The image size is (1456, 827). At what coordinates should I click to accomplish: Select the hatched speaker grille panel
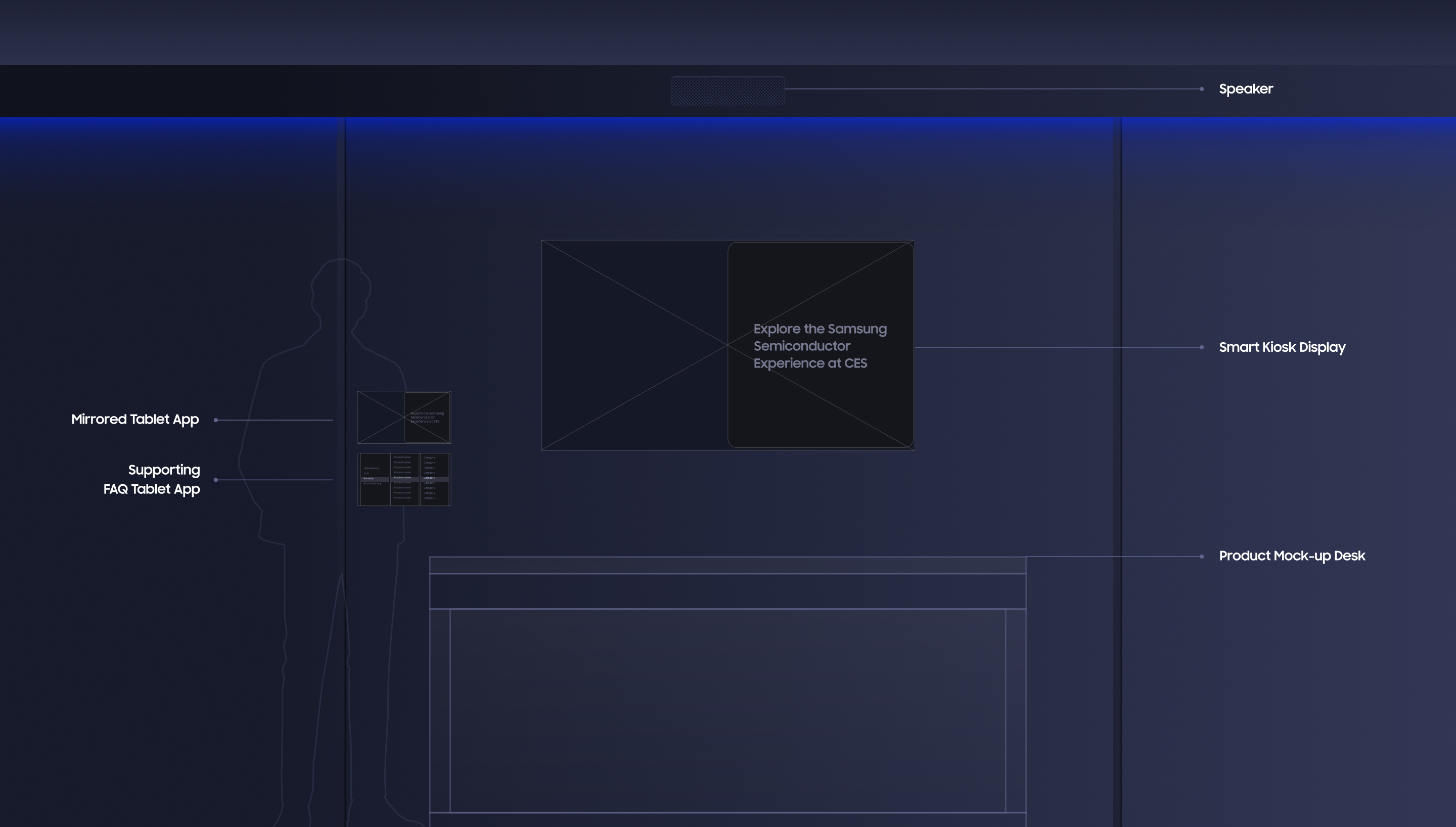point(727,91)
